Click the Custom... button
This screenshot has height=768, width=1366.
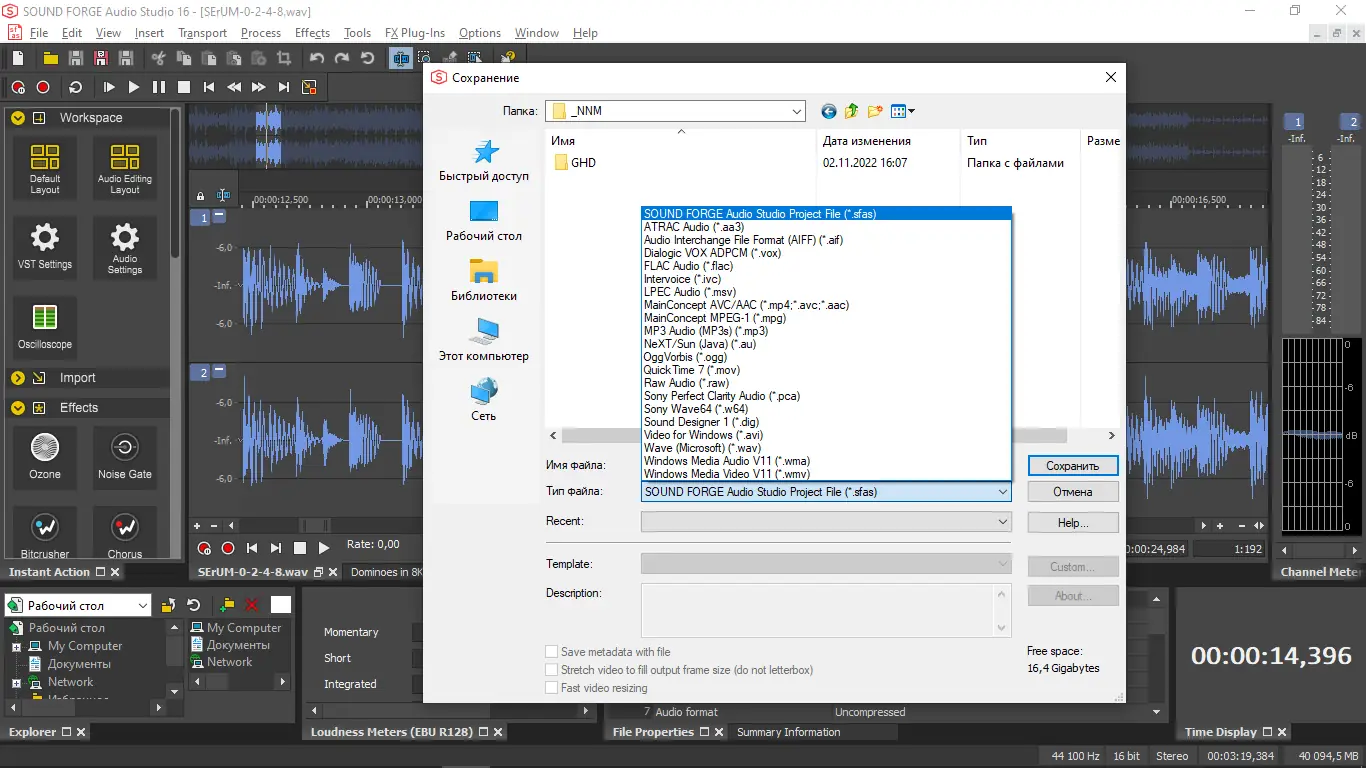(1073, 567)
